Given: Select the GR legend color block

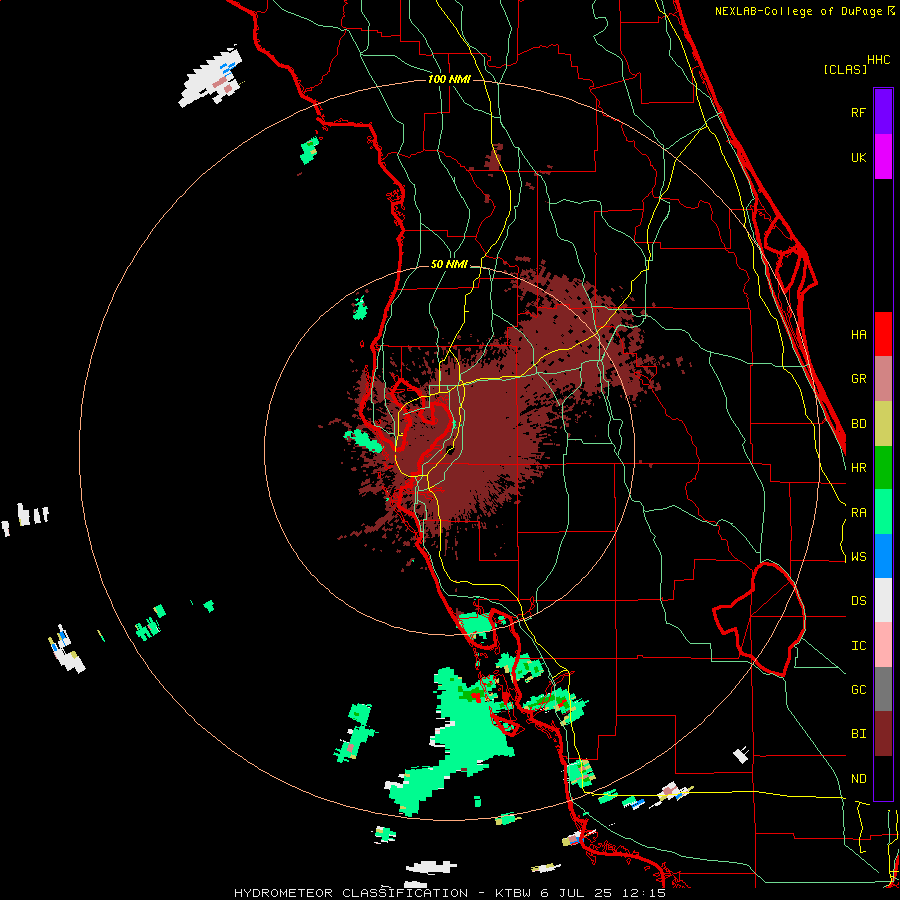Looking at the screenshot, I should [883, 379].
